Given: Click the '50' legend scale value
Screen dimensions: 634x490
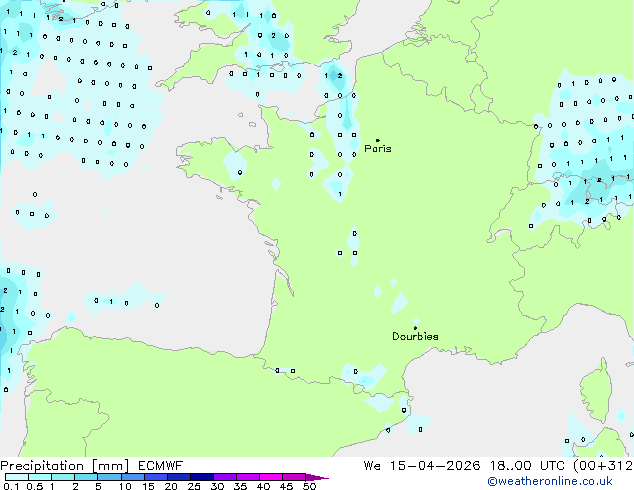Looking at the screenshot, I should coord(309,486).
